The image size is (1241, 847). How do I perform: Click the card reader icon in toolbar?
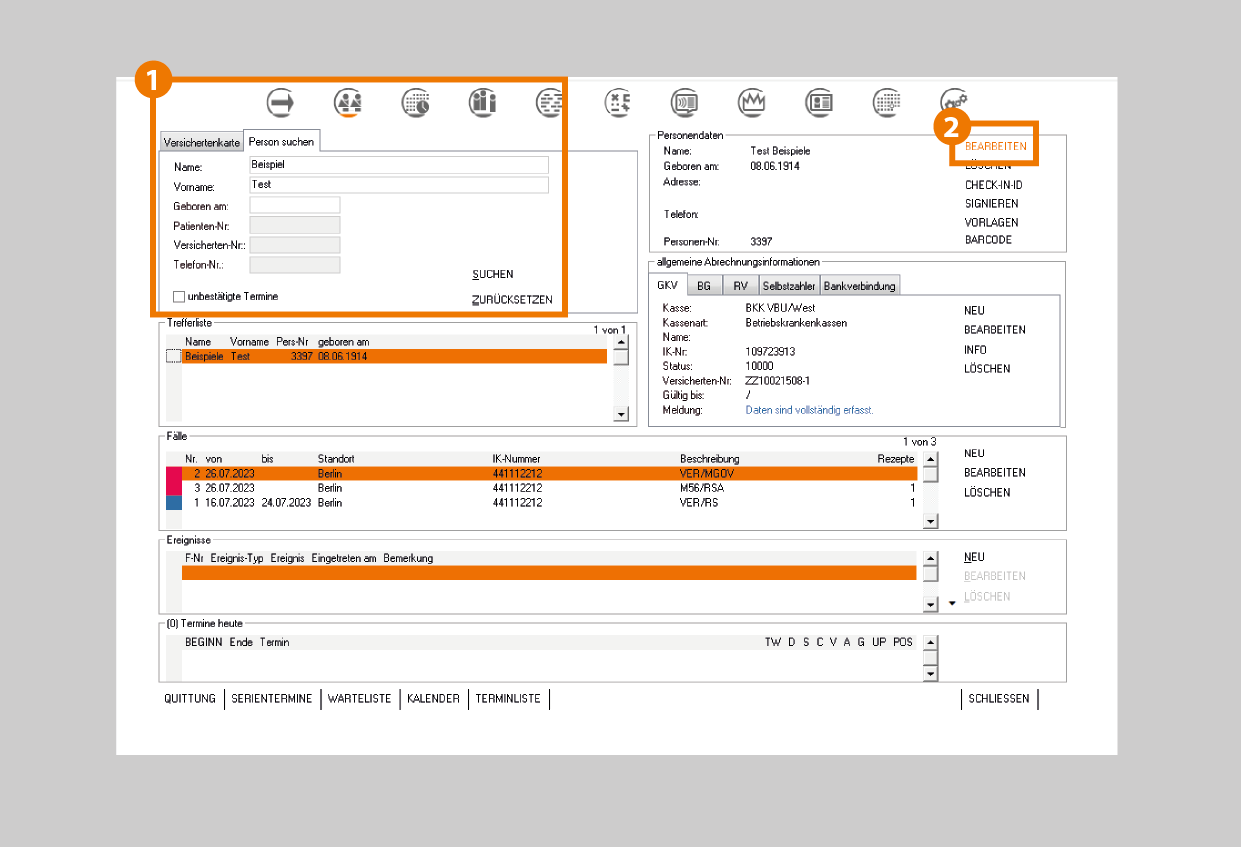(x=685, y=102)
